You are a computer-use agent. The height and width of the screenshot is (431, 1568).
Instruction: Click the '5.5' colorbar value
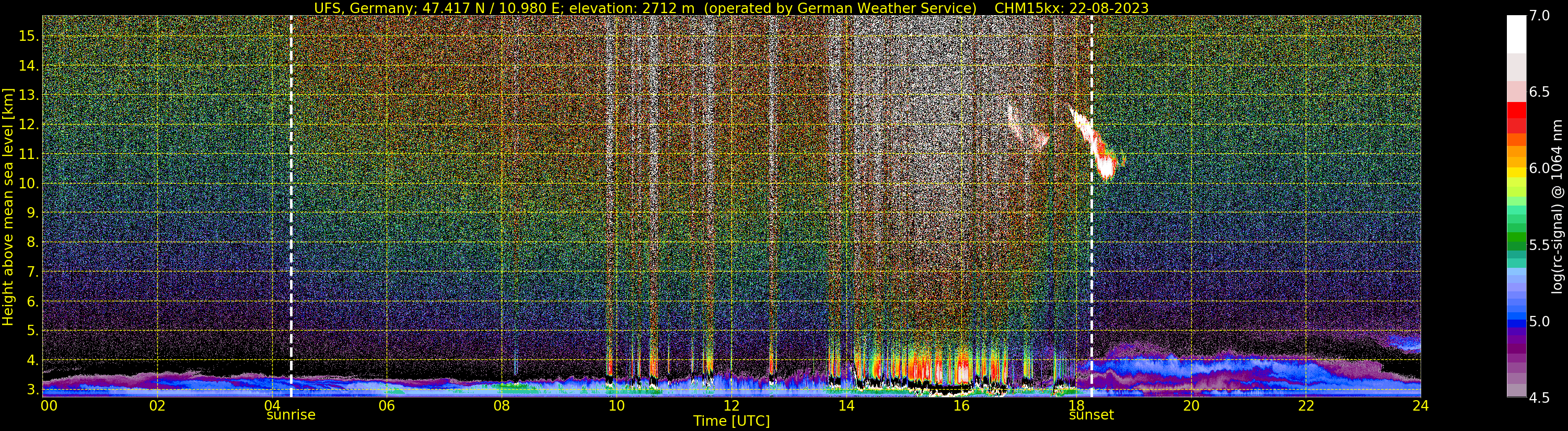point(1539,245)
